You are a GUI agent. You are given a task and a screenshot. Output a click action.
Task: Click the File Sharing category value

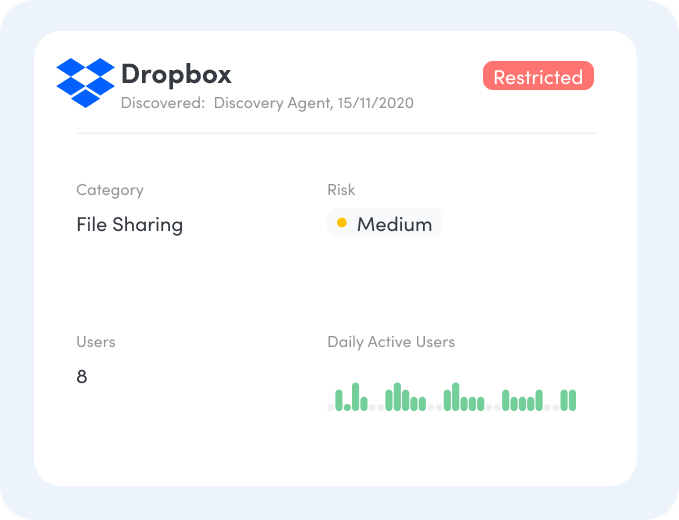(130, 225)
